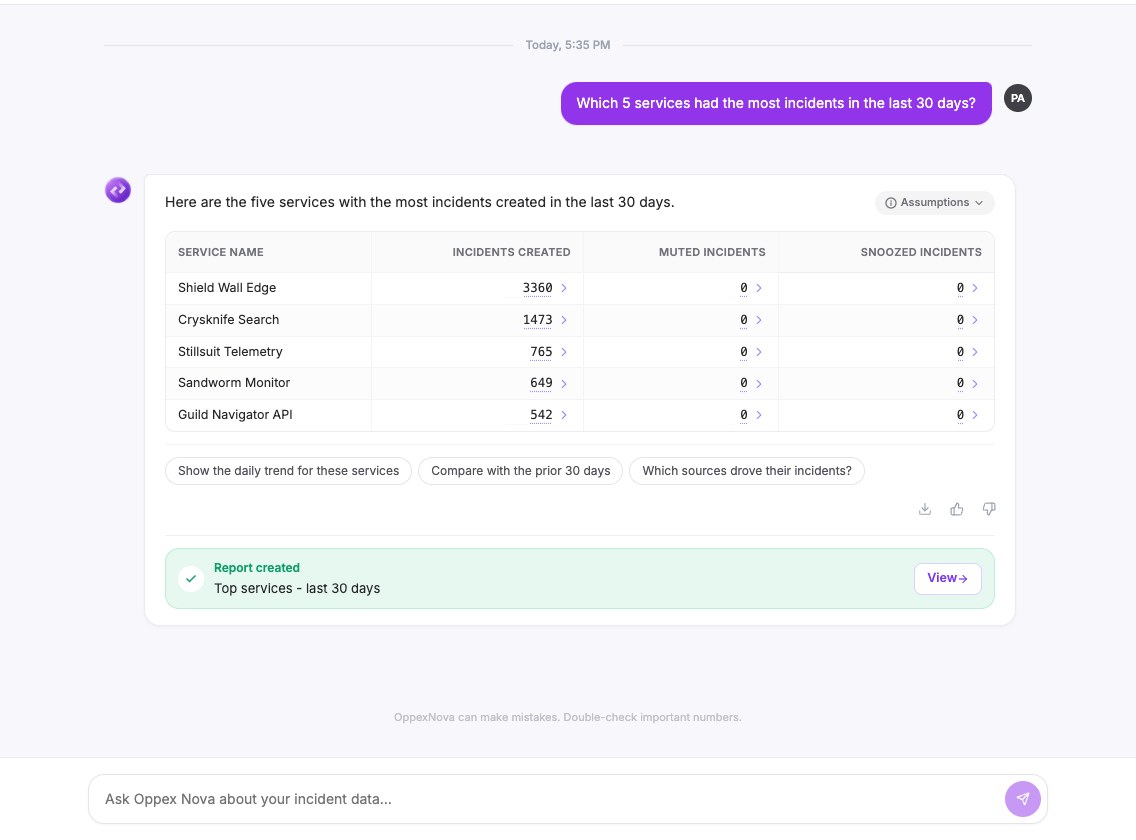Download the response with the download icon
This screenshot has width=1136, height=840.
(x=924, y=509)
